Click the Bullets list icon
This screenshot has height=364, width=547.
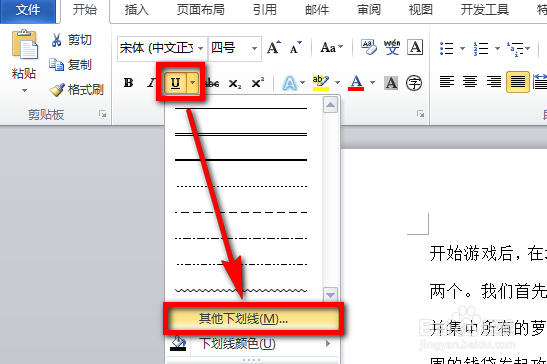tap(447, 48)
